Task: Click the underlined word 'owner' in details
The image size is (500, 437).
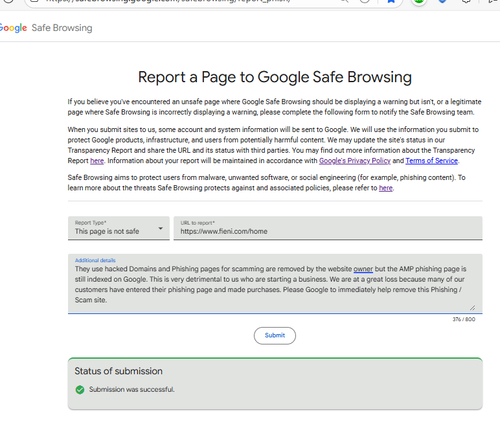Action: (x=363, y=269)
